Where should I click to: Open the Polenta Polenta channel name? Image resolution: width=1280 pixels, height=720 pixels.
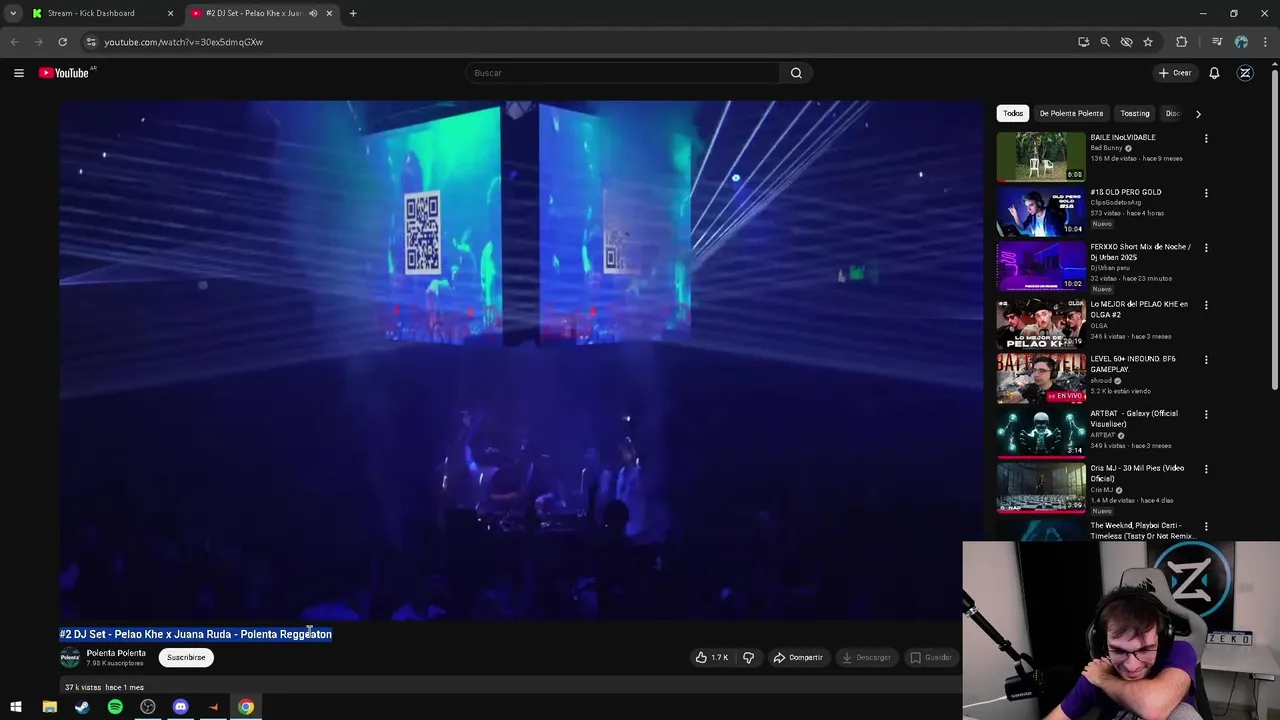(116, 653)
